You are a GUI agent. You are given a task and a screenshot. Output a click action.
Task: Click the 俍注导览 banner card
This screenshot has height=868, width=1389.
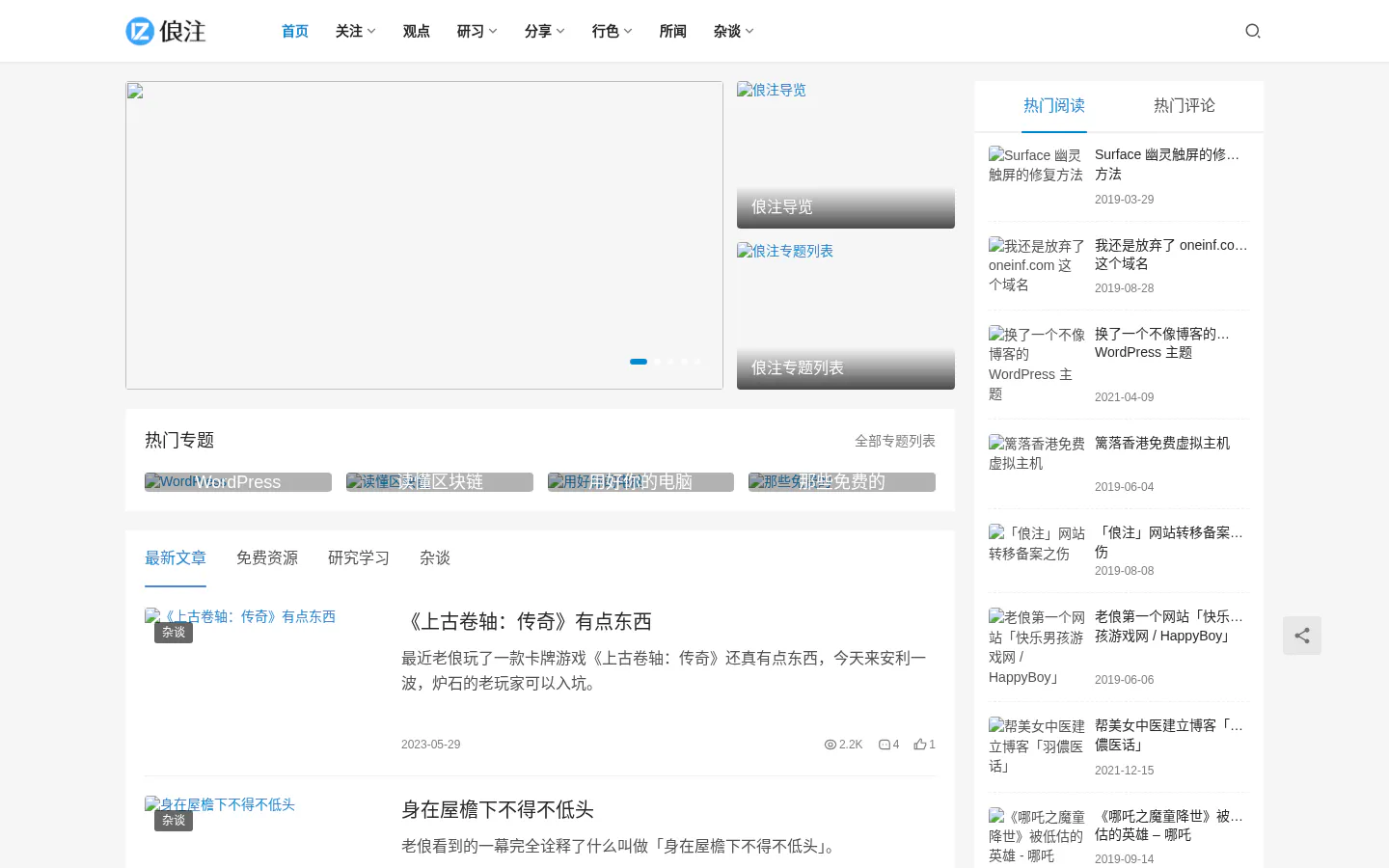point(846,154)
